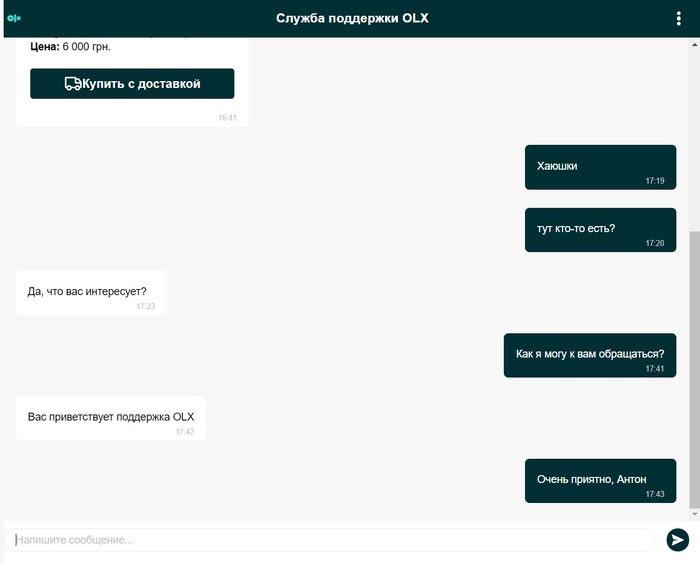Click the 17:43 timestamp on the last message
This screenshot has height=566, width=700.
(x=655, y=494)
